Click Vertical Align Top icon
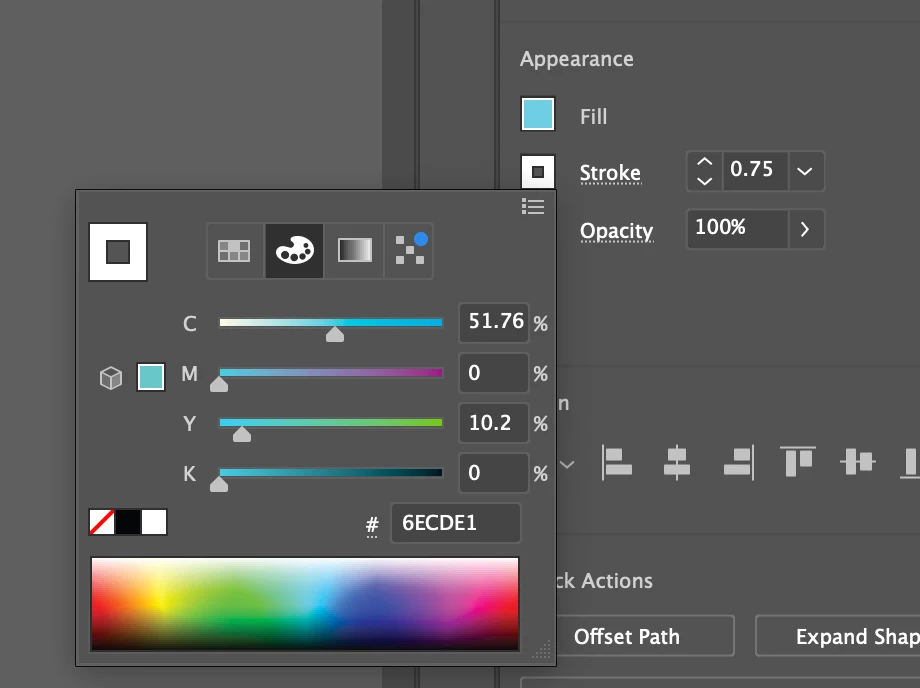The width and height of the screenshot is (920, 688). [798, 462]
